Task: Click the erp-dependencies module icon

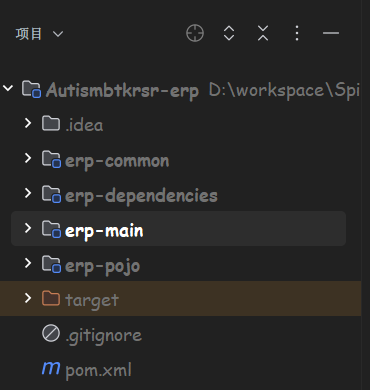Action: click(51, 194)
